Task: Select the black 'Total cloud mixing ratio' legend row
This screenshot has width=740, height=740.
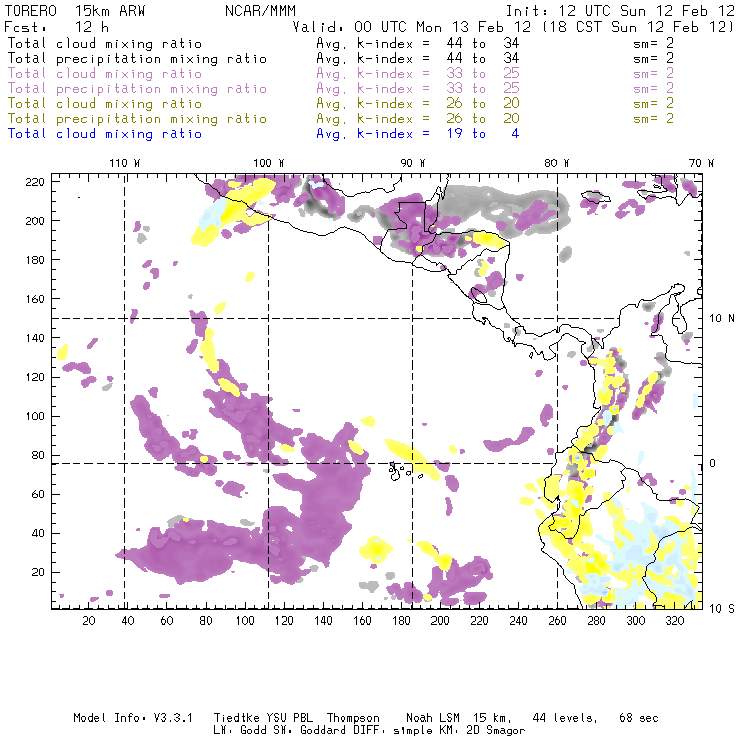Action: [105, 43]
